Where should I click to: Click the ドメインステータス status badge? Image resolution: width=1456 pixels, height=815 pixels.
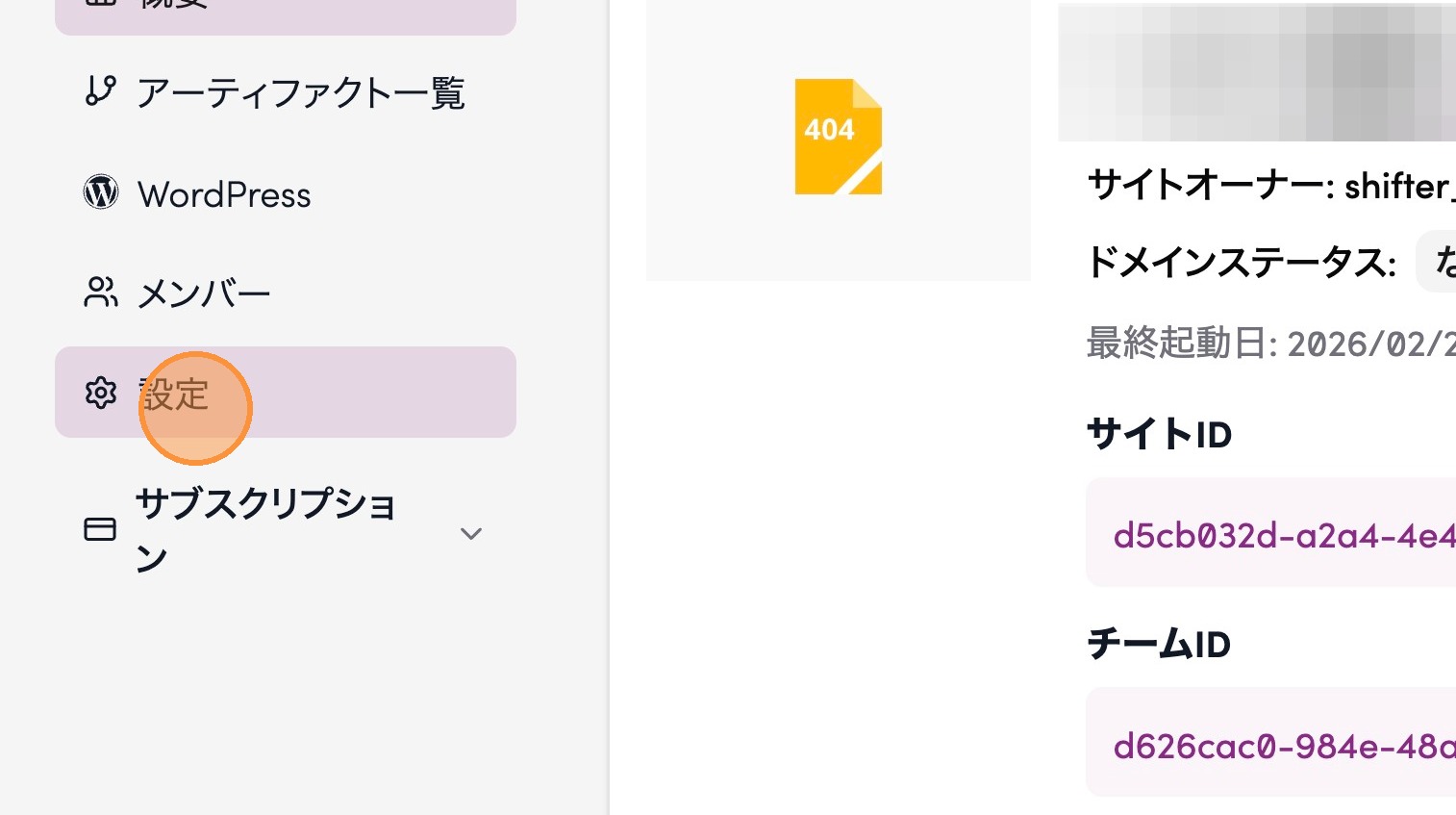point(1438,262)
